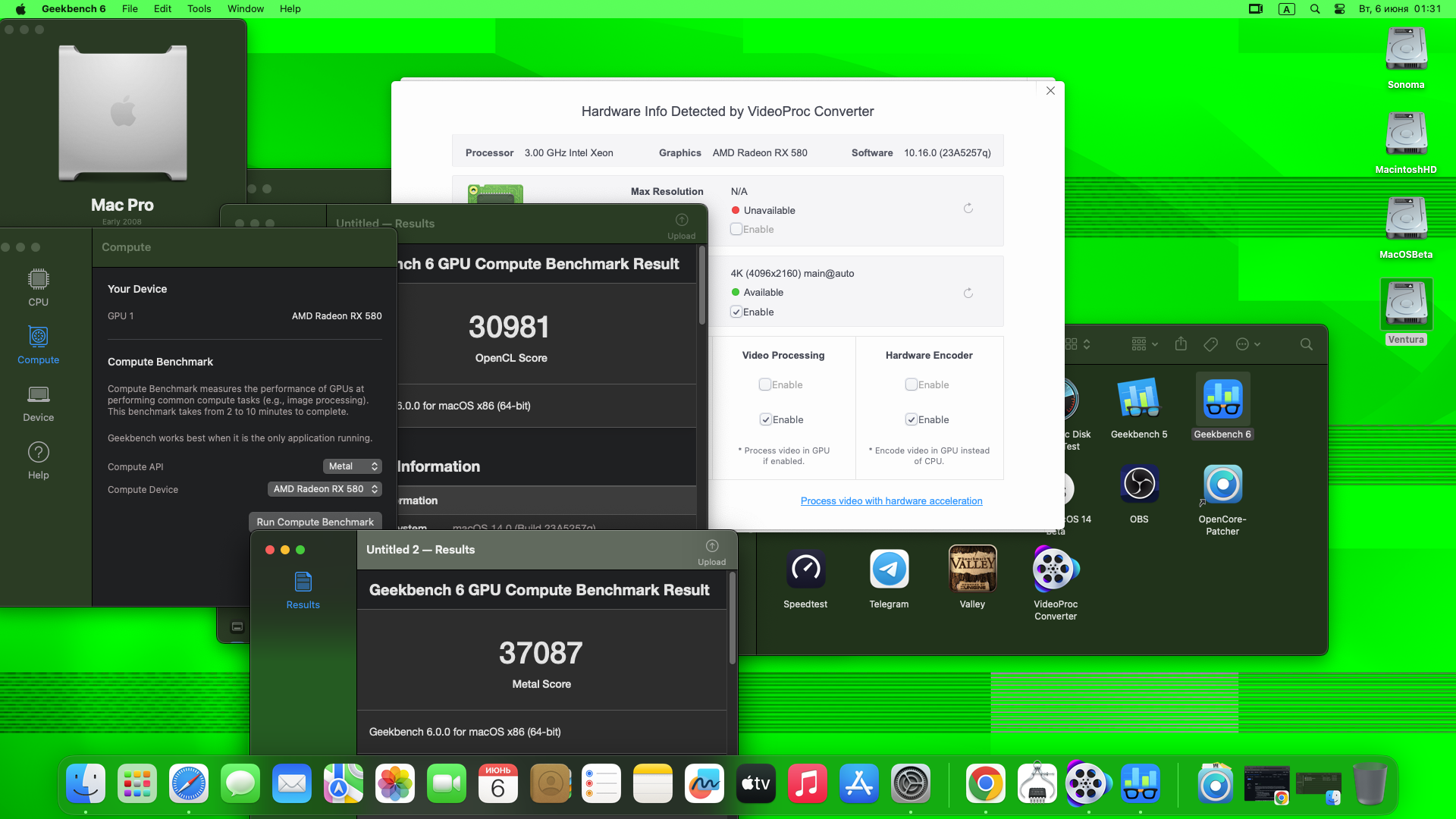Click the Mac Pro device image

[123, 112]
